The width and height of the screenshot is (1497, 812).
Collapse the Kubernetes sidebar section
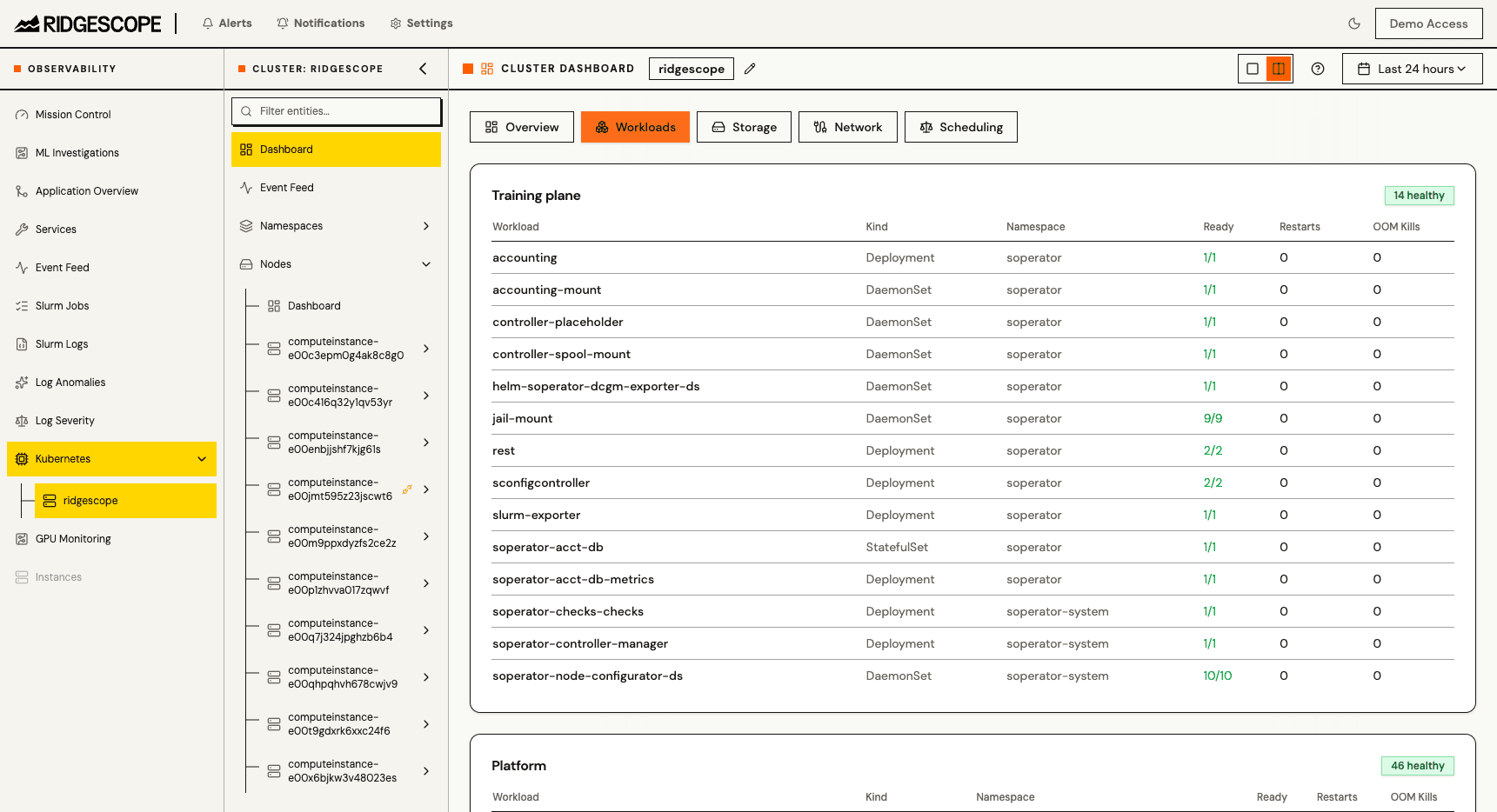tap(202, 459)
